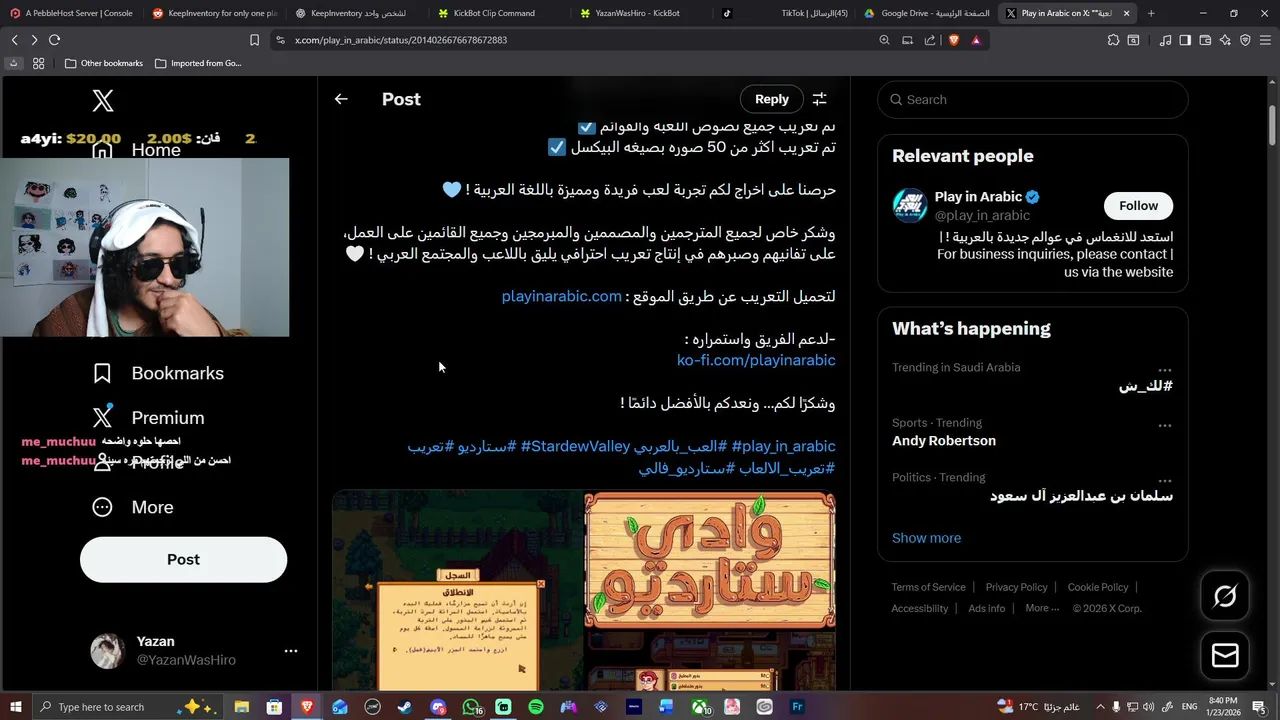Open options for Andy Robertson trend
The width and height of the screenshot is (1280, 720).
point(1164,425)
